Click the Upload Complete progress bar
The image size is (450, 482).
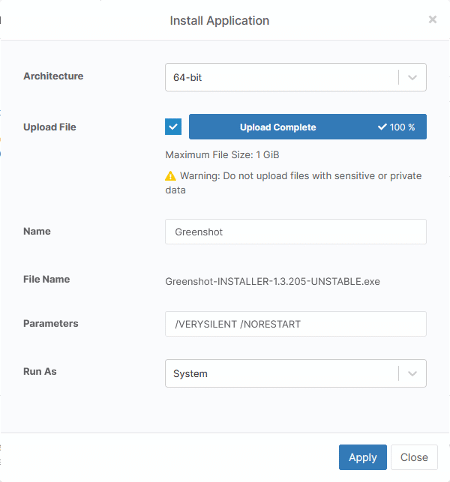(308, 127)
